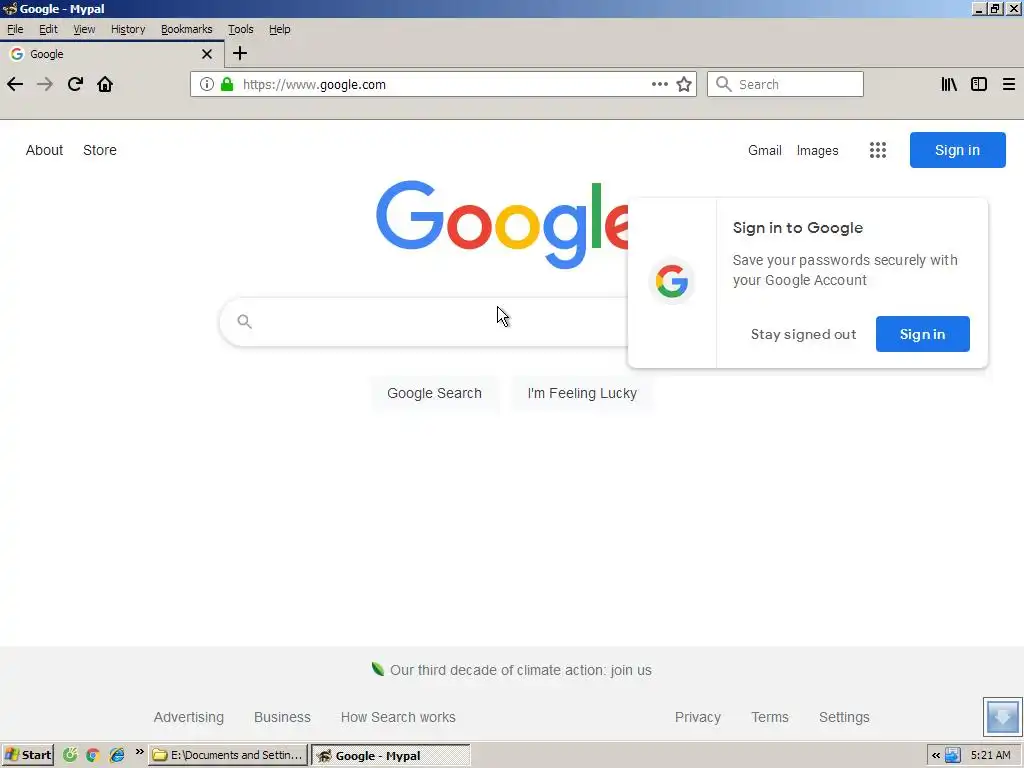Open the hamburger application menu

1009,84
